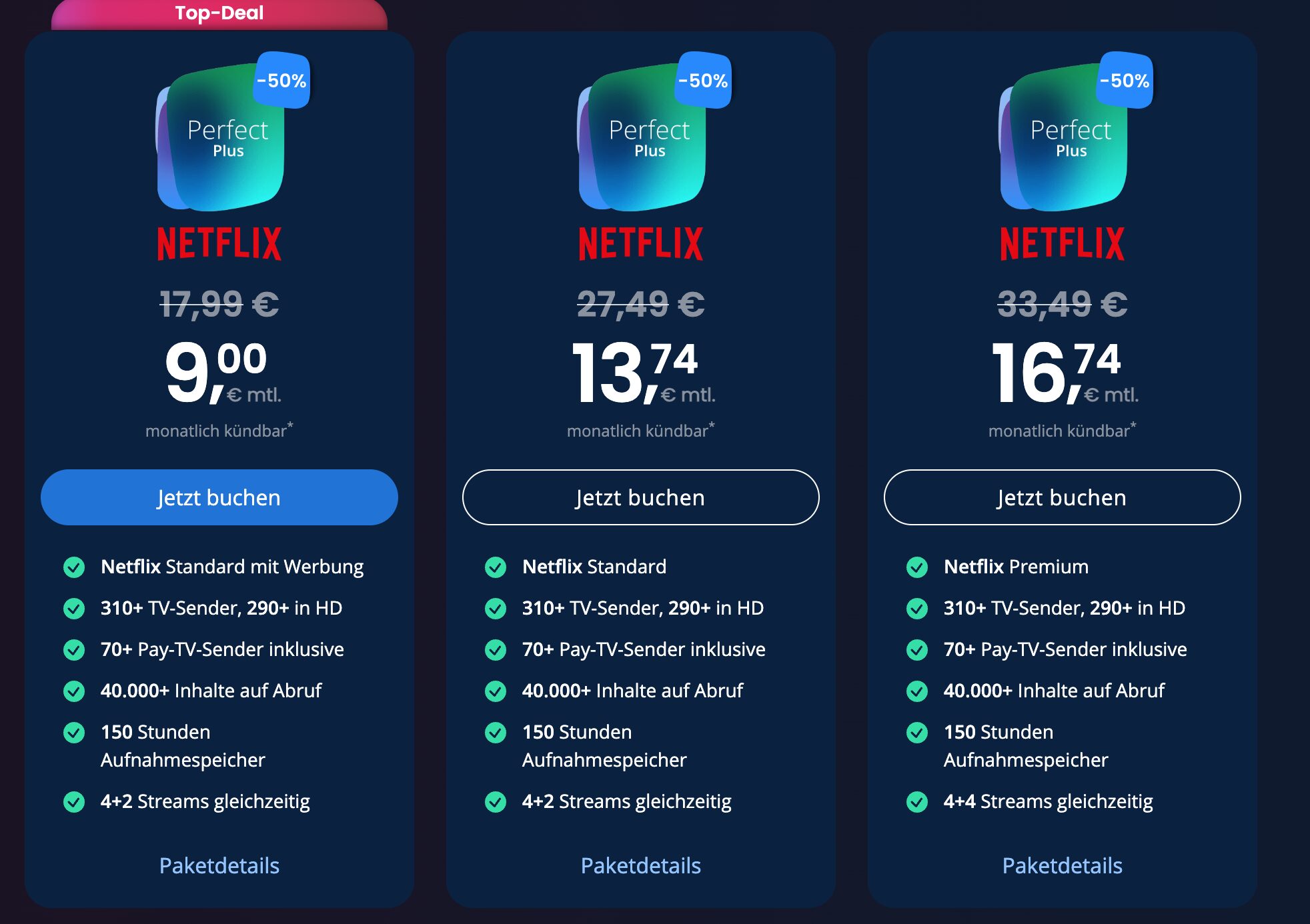1310x924 pixels.
Task: Book the Netflix Standard plan with Jetzt buchen
Action: (x=641, y=497)
